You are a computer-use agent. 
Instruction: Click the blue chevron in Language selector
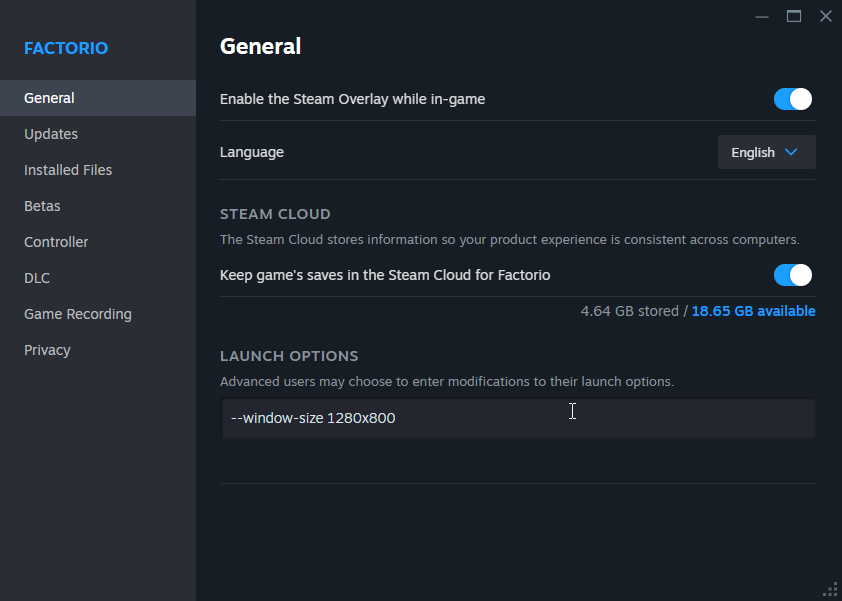click(791, 152)
